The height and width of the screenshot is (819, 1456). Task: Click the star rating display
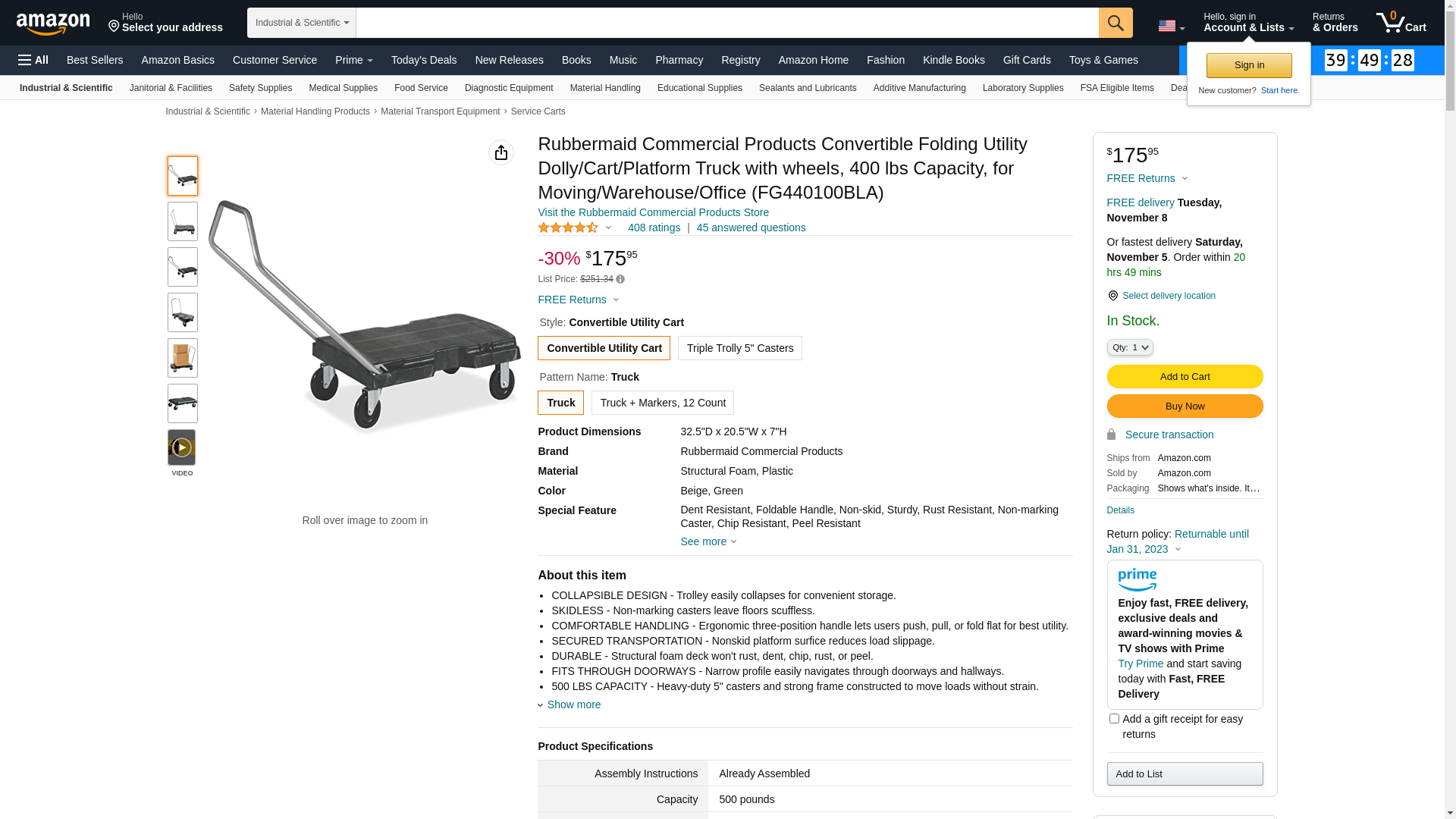(x=568, y=227)
